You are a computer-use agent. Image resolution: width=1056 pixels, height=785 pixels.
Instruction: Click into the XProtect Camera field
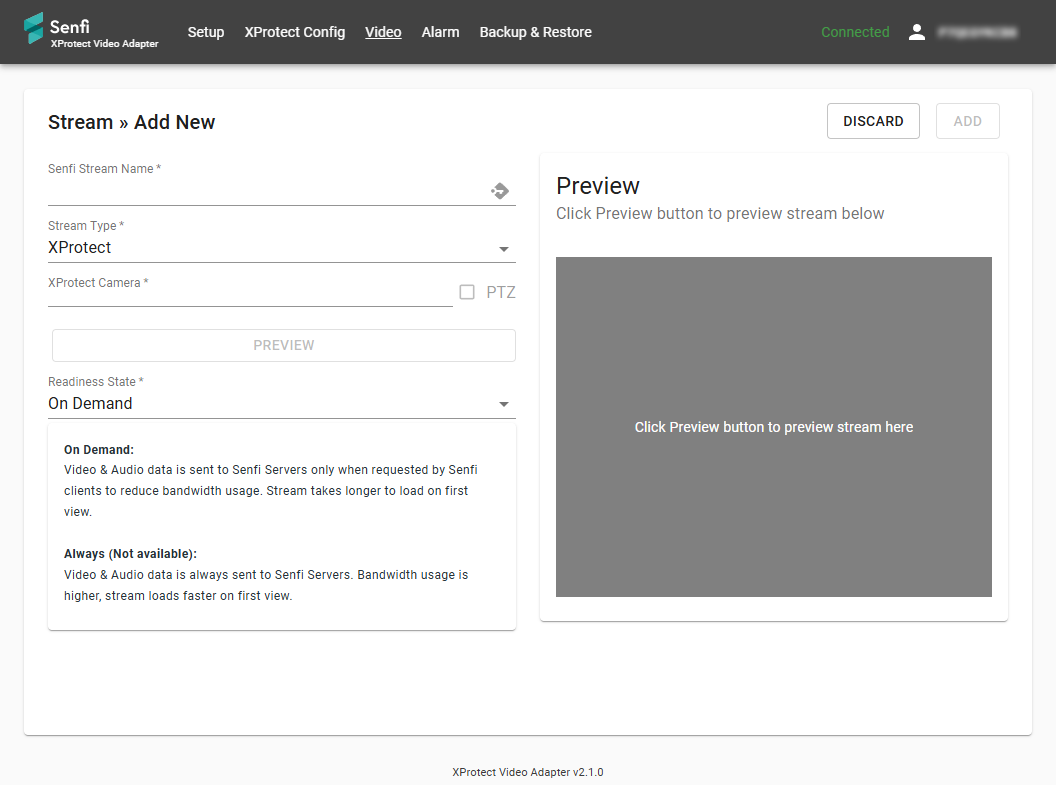pyautogui.click(x=250, y=293)
